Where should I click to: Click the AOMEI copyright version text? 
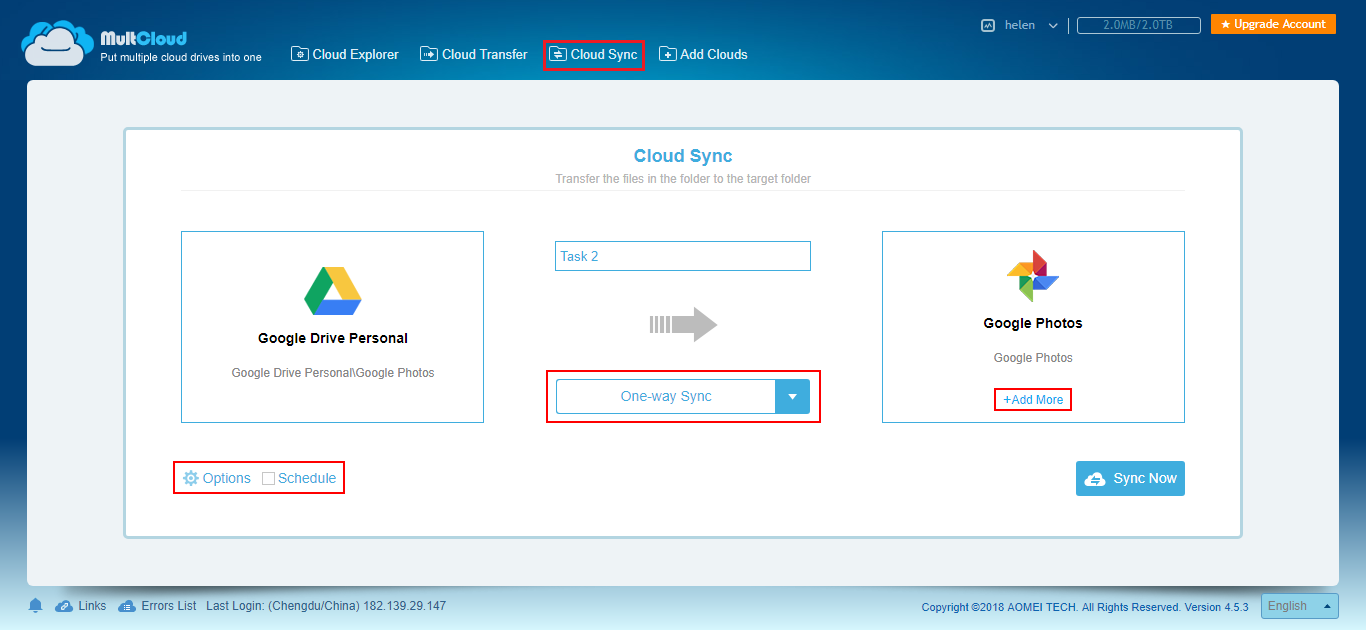point(1086,606)
